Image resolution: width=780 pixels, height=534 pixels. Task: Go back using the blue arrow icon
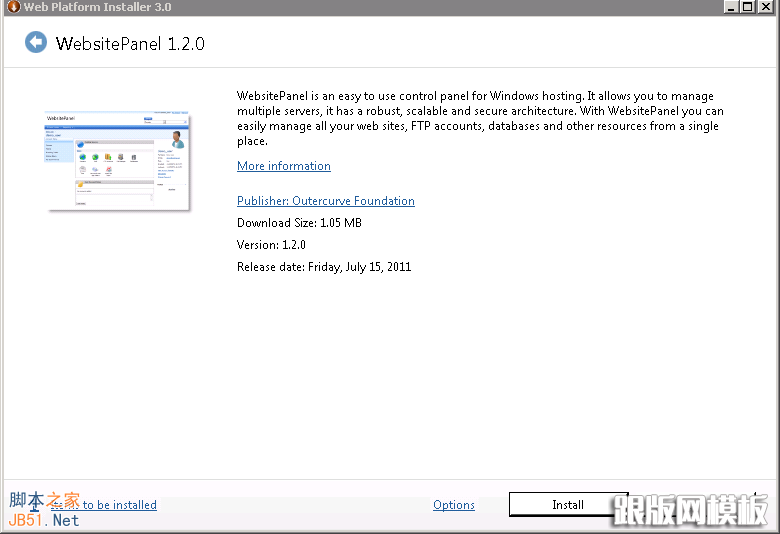[36, 42]
